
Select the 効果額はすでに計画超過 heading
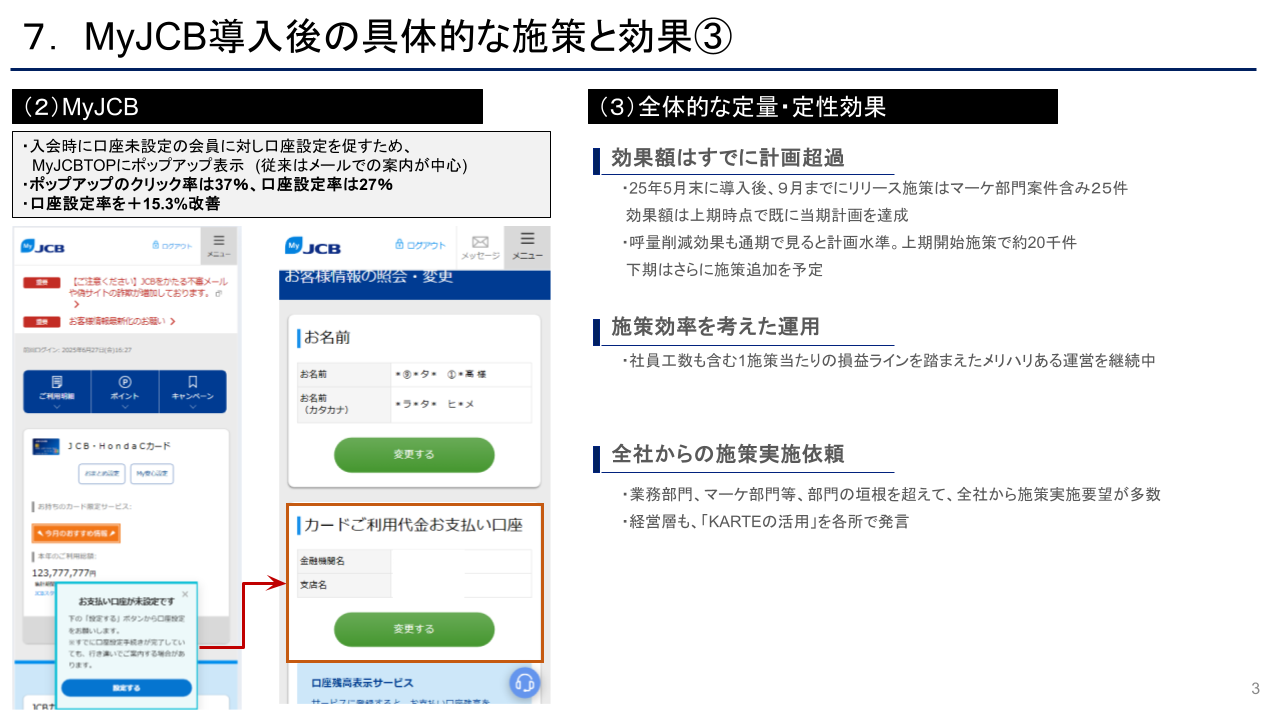[x=728, y=157]
